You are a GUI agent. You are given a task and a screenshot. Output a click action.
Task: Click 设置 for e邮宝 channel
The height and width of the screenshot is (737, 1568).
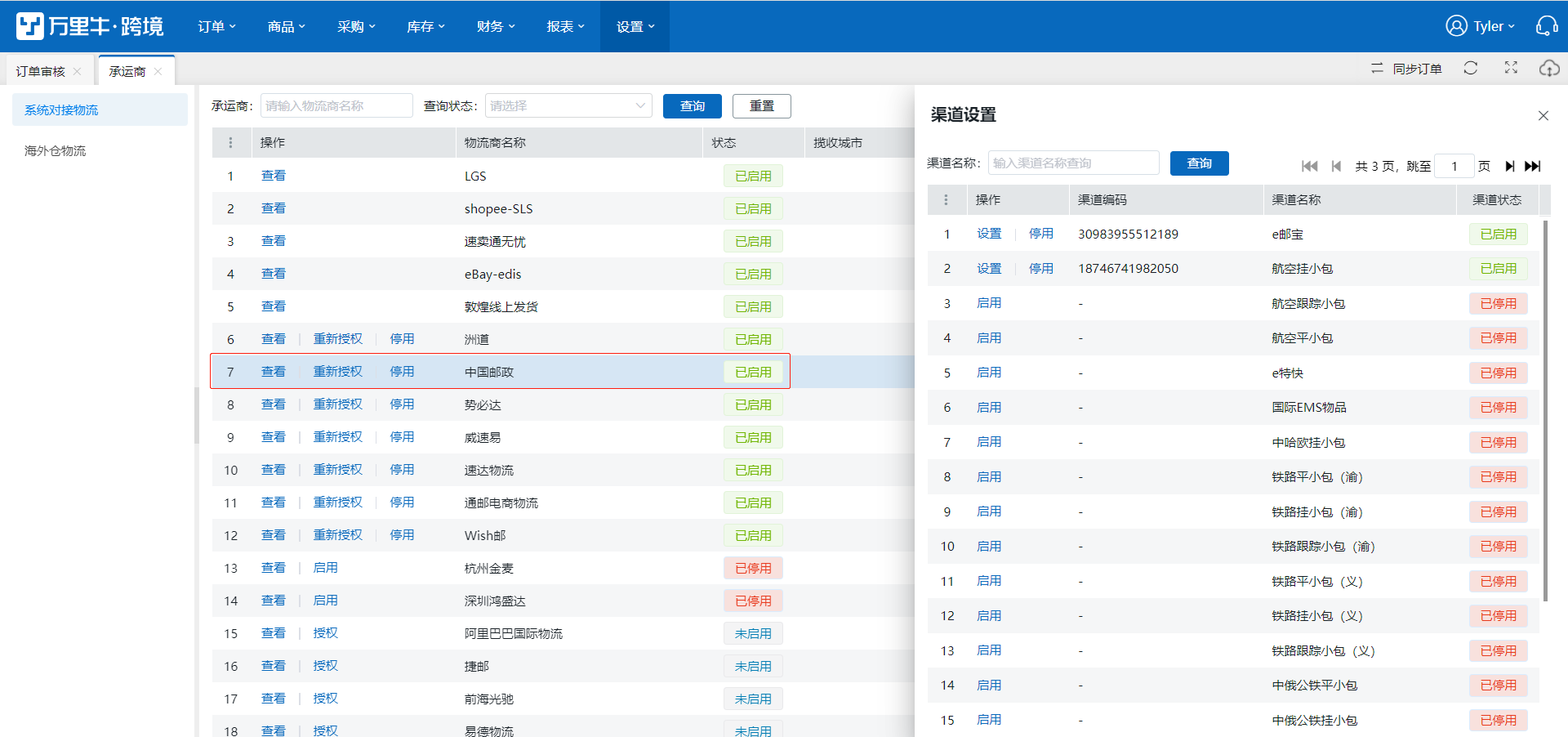pos(989,234)
